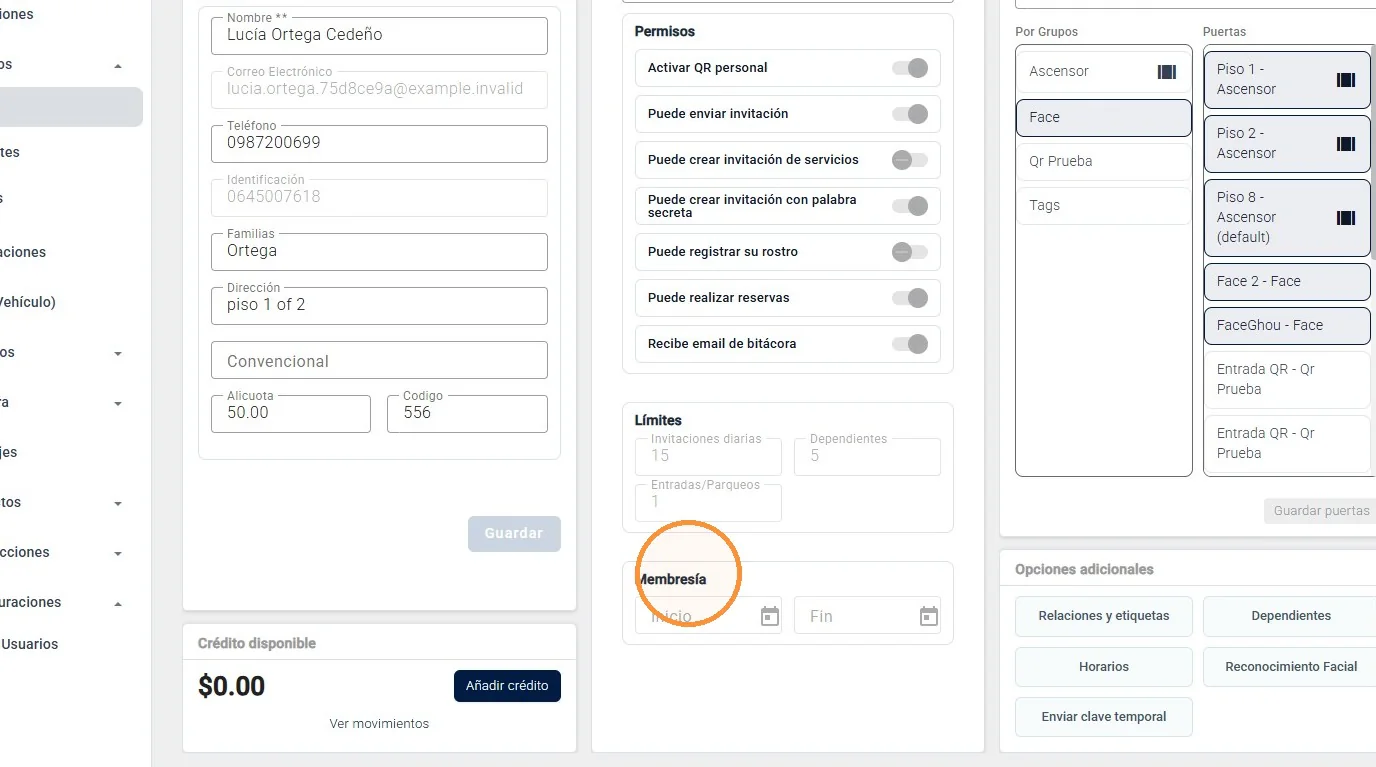Open the Inicio membership calendar picker
Image resolution: width=1376 pixels, height=767 pixels.
pyautogui.click(x=769, y=616)
